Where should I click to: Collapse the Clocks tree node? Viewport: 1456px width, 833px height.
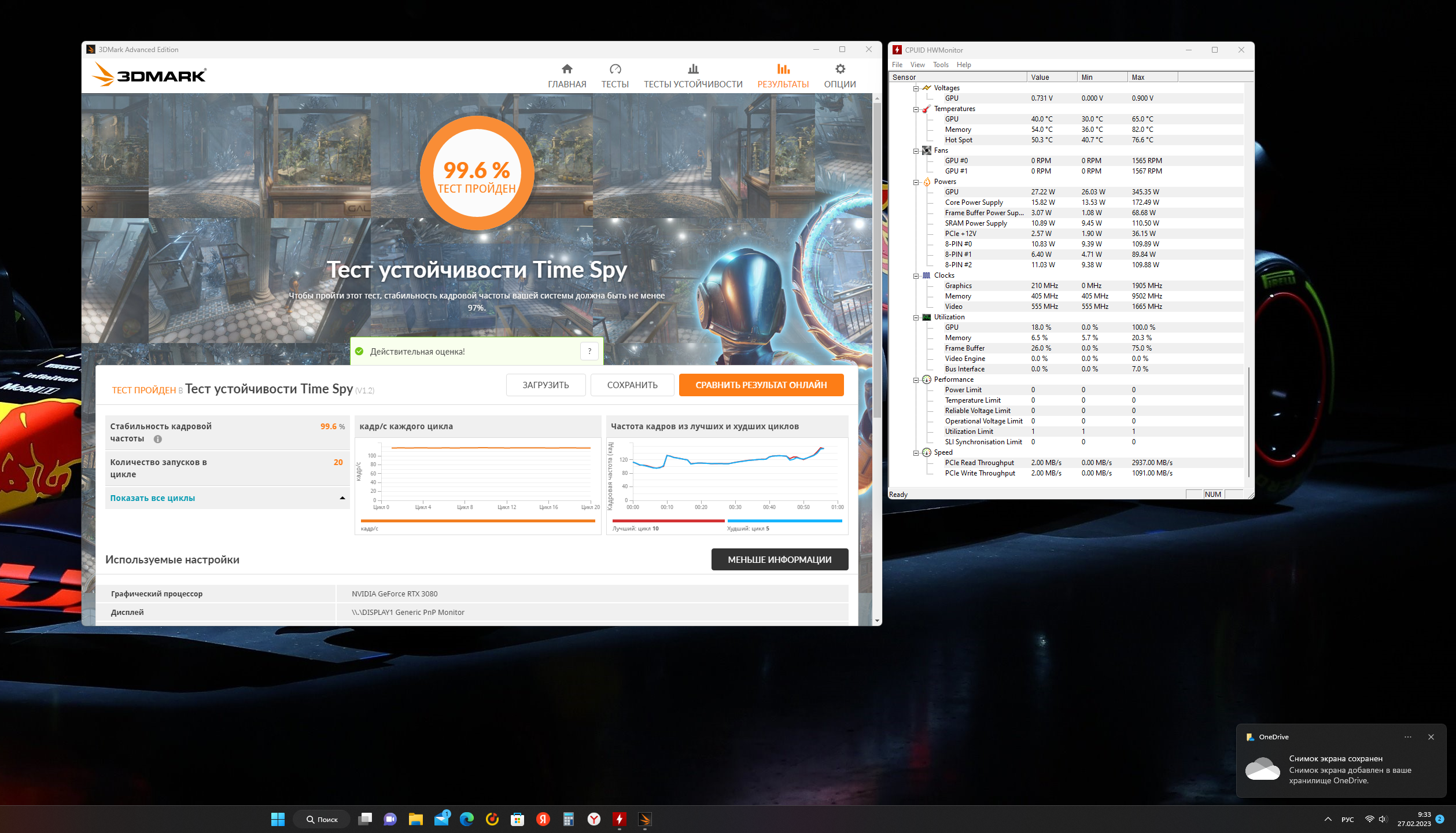click(x=916, y=276)
